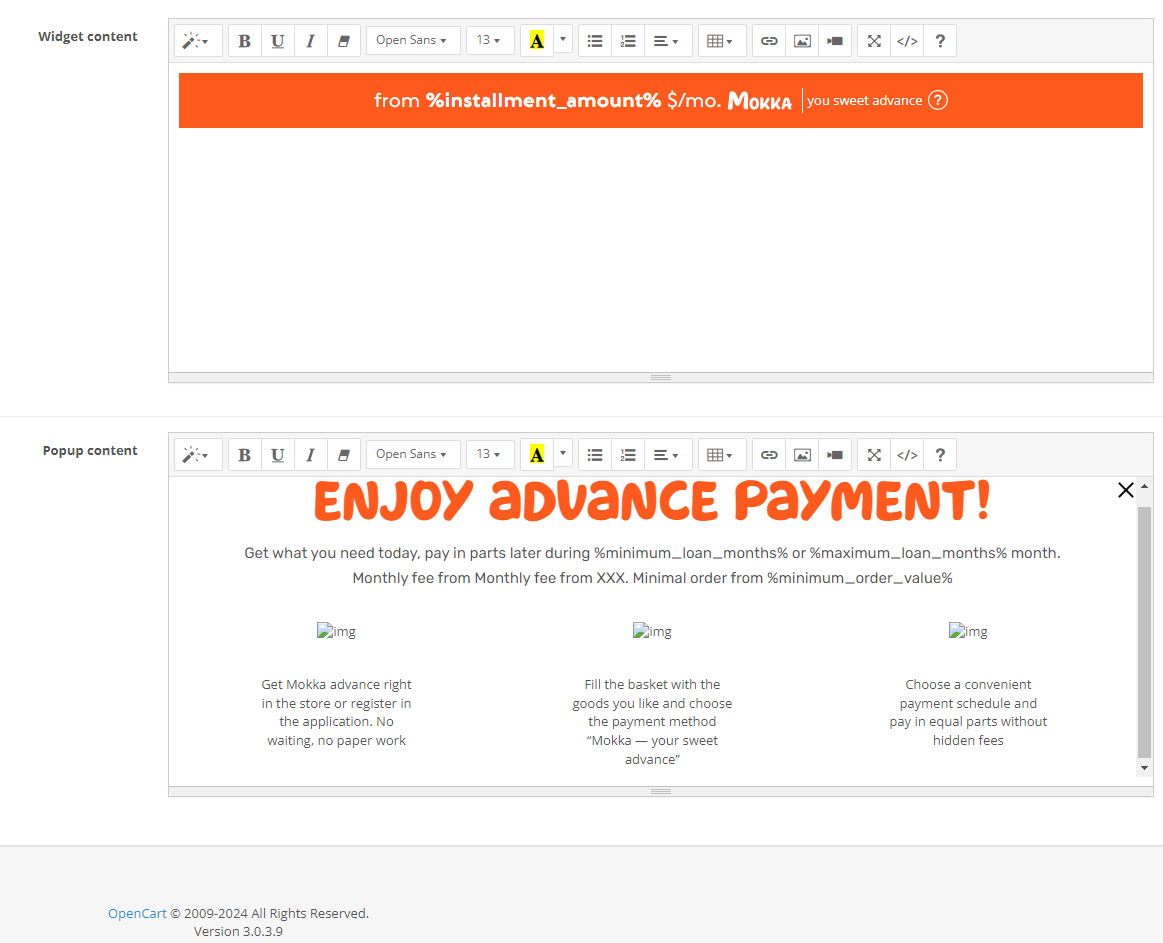Toggle Italic in Widget content toolbar

pos(311,41)
